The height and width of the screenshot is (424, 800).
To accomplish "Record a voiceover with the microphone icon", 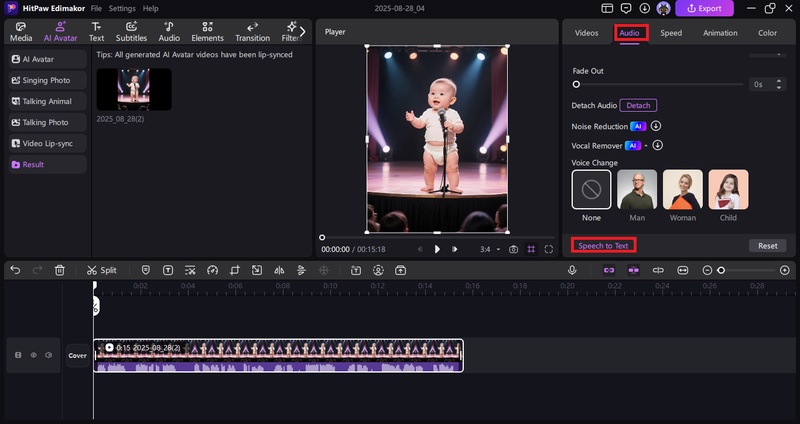I will (x=572, y=270).
